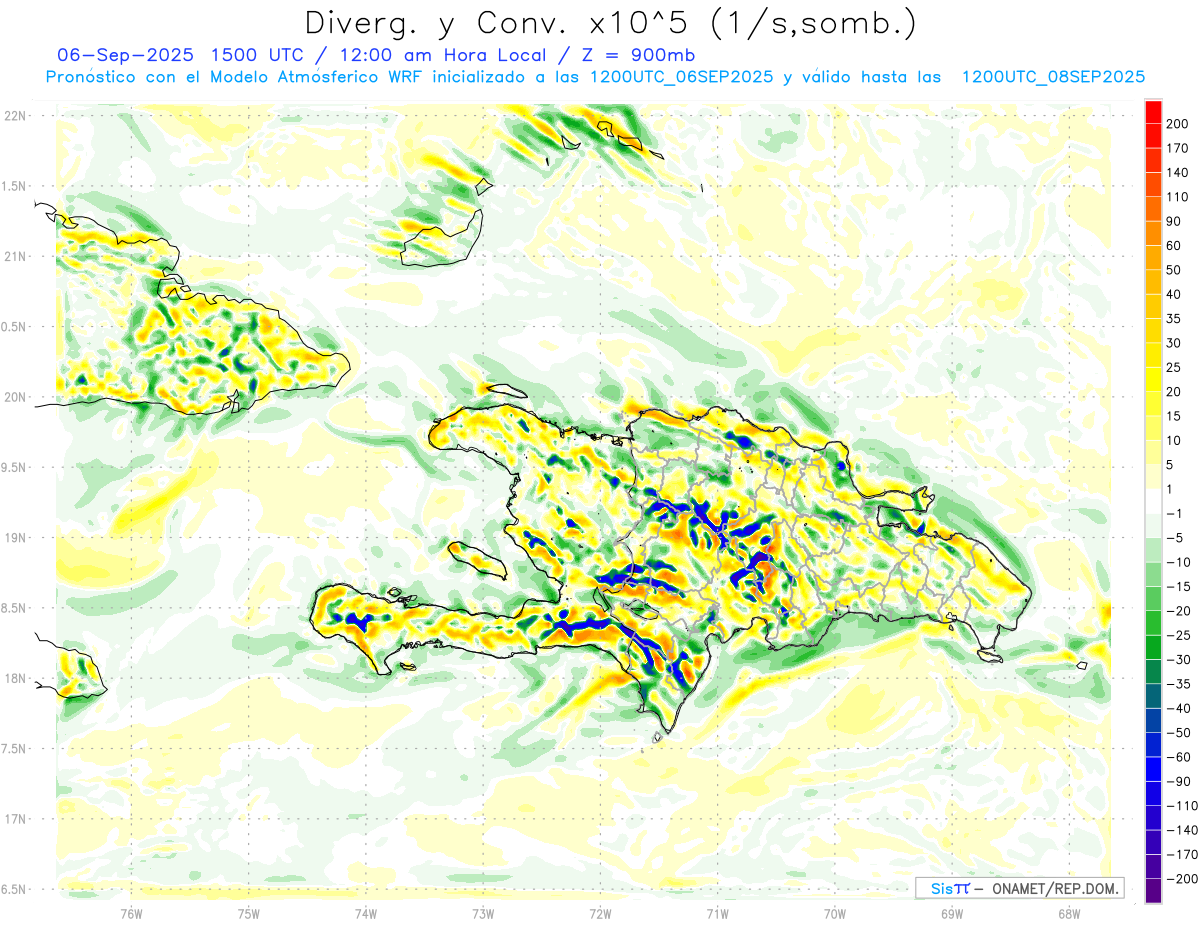This screenshot has width=1200, height=927.
Task: Click the "18N" latitude label
Action: tap(14, 678)
